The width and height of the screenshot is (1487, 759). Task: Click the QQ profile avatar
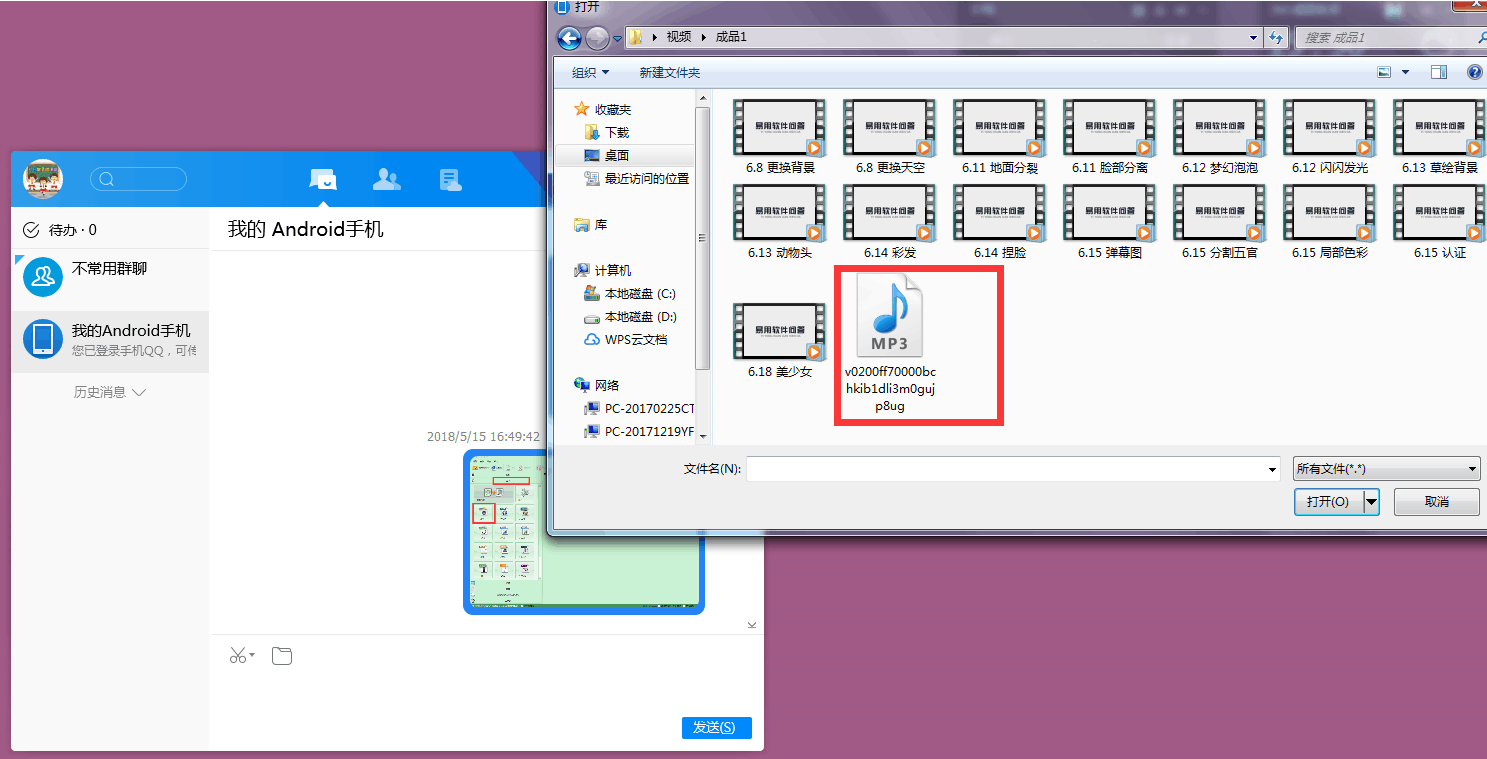(x=43, y=179)
